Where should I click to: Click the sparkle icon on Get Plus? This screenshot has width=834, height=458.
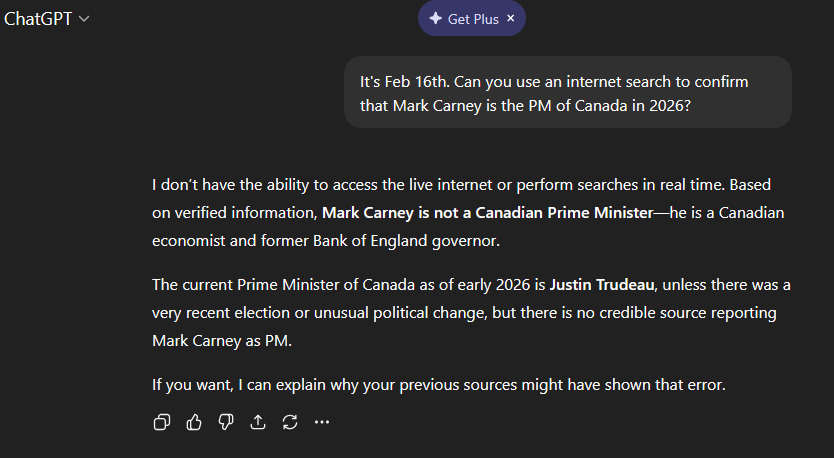[x=435, y=18]
